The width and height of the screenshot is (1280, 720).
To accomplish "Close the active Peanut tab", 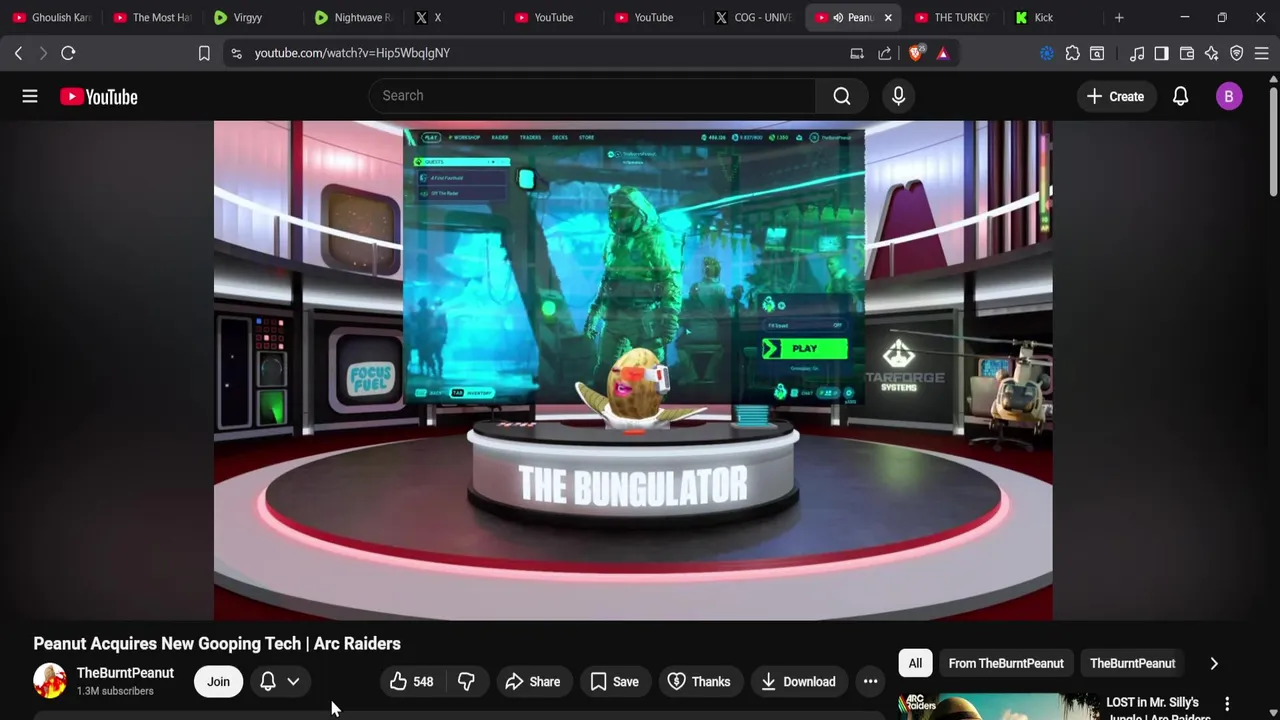I will (x=888, y=17).
